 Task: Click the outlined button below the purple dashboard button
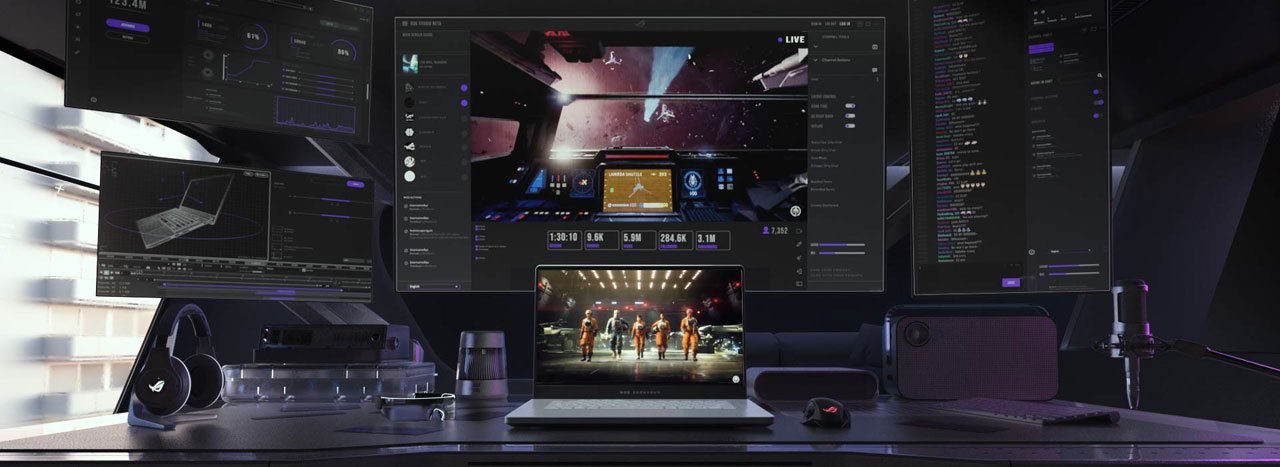[127, 38]
